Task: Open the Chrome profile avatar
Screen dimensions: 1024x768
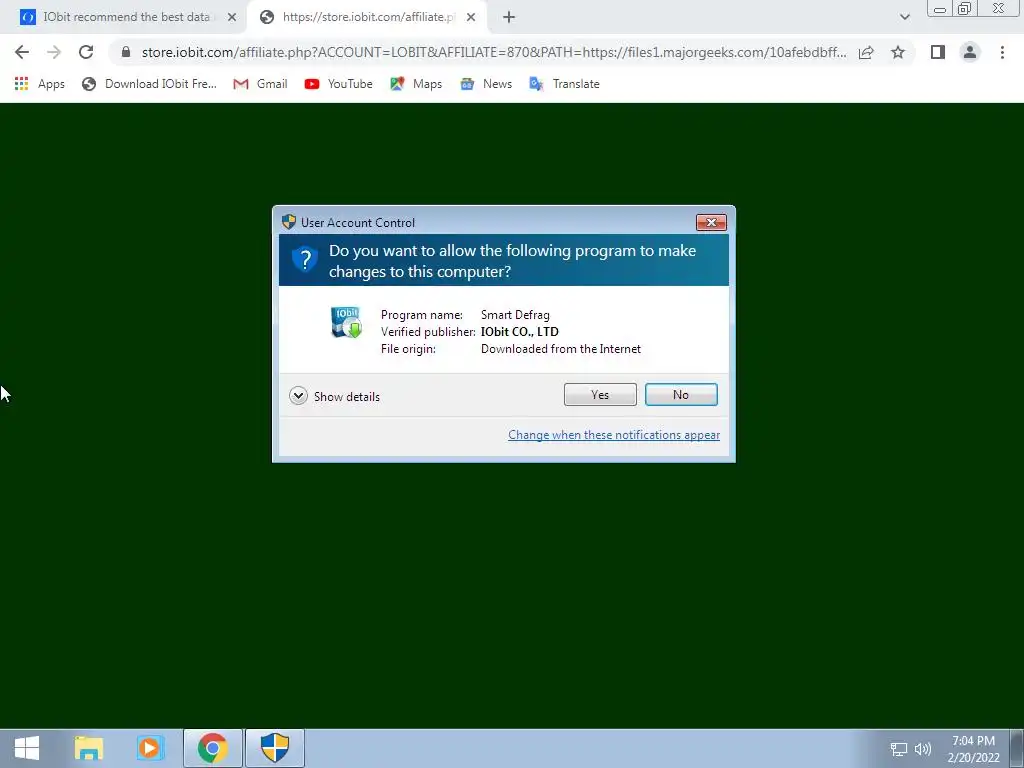Action: [970, 52]
